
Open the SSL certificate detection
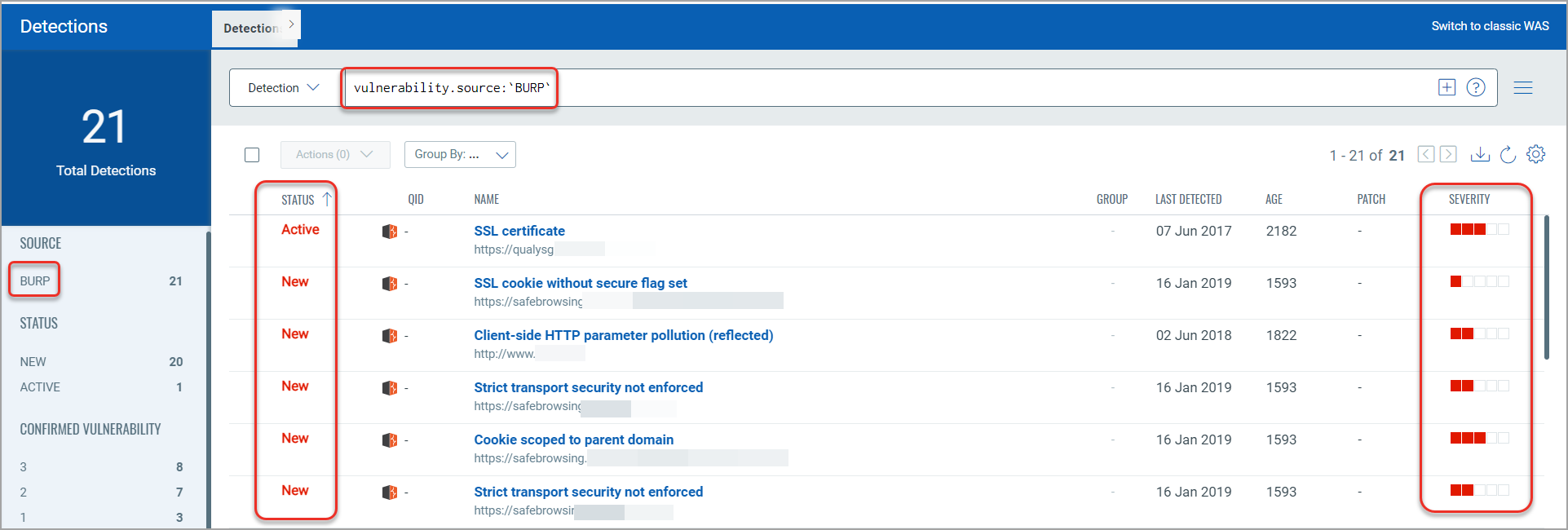519,231
